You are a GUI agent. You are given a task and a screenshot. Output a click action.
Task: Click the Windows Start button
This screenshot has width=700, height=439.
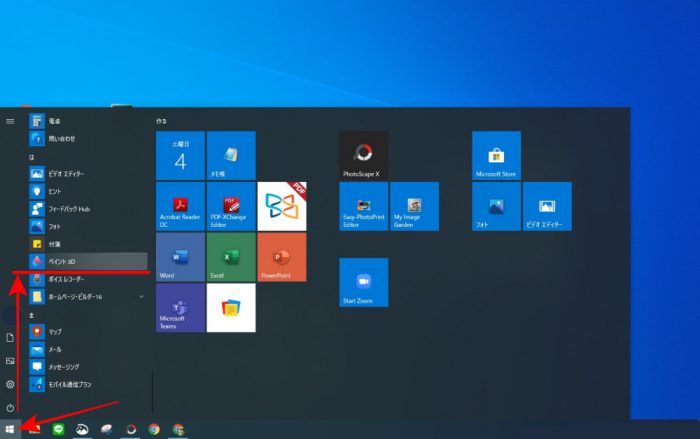(10, 429)
